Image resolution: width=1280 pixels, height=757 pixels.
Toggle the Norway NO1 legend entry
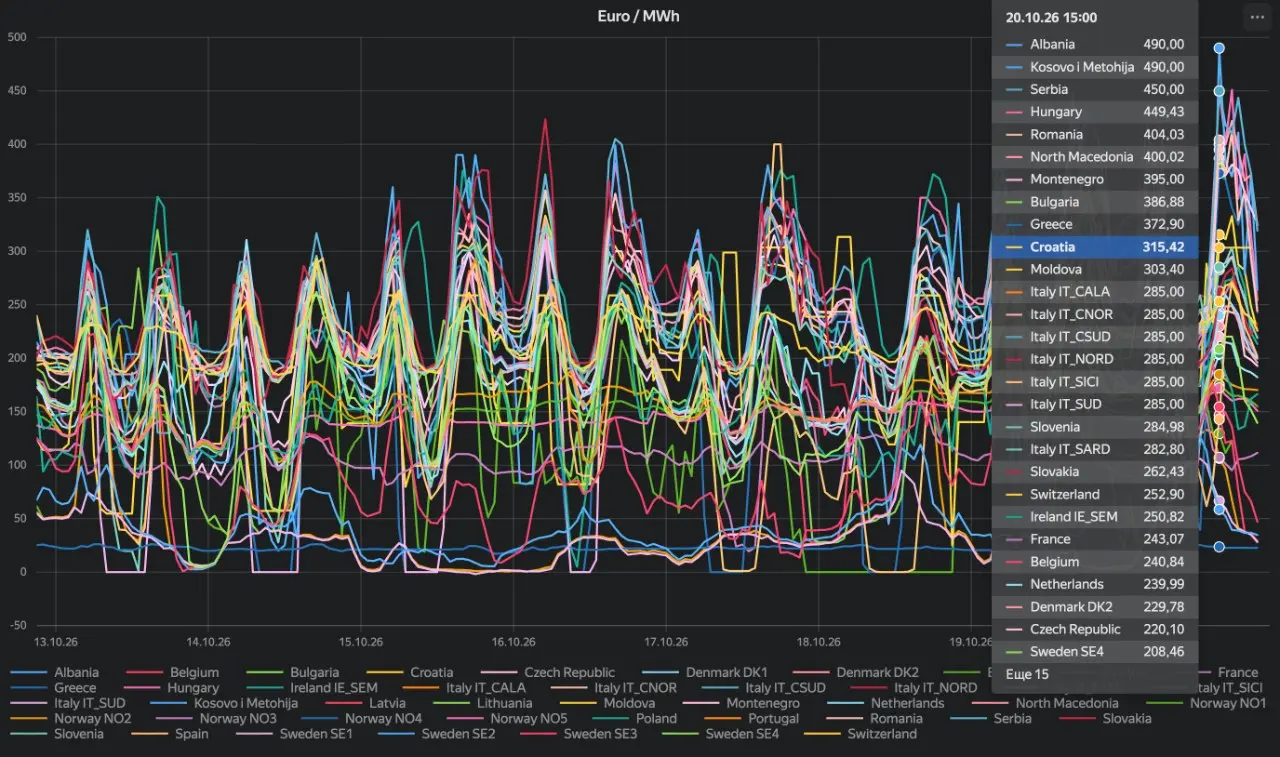pyautogui.click(x=1206, y=703)
